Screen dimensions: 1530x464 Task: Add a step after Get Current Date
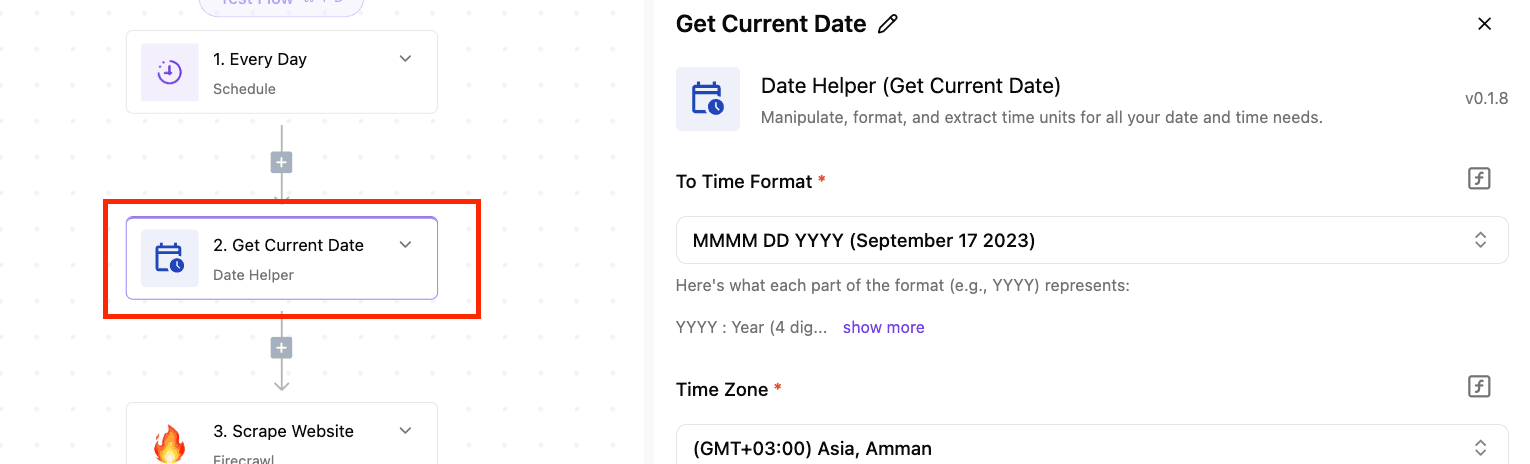tap(282, 348)
